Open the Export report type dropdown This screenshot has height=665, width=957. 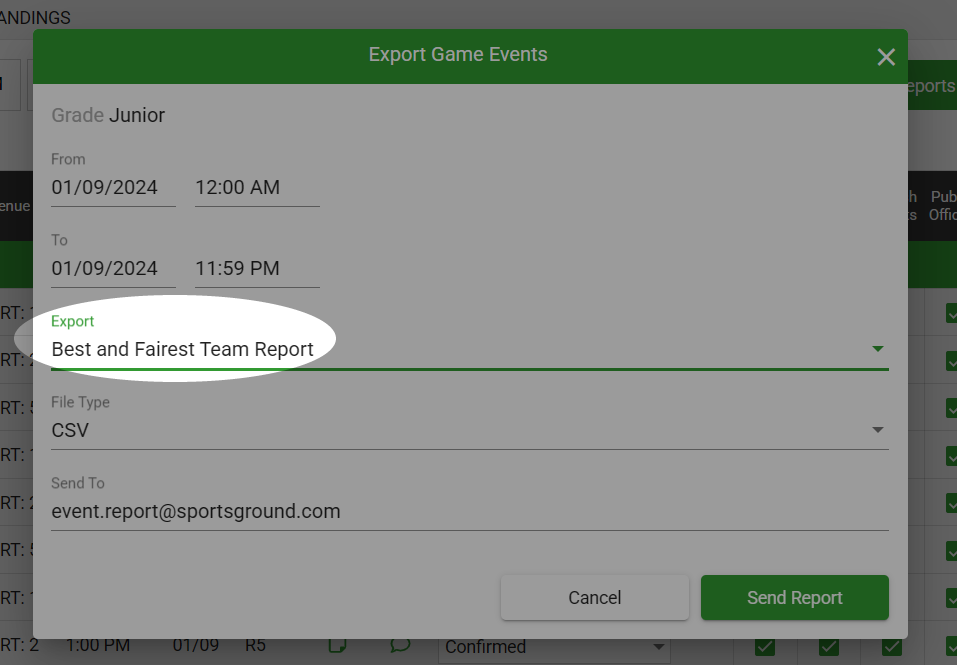tap(469, 349)
